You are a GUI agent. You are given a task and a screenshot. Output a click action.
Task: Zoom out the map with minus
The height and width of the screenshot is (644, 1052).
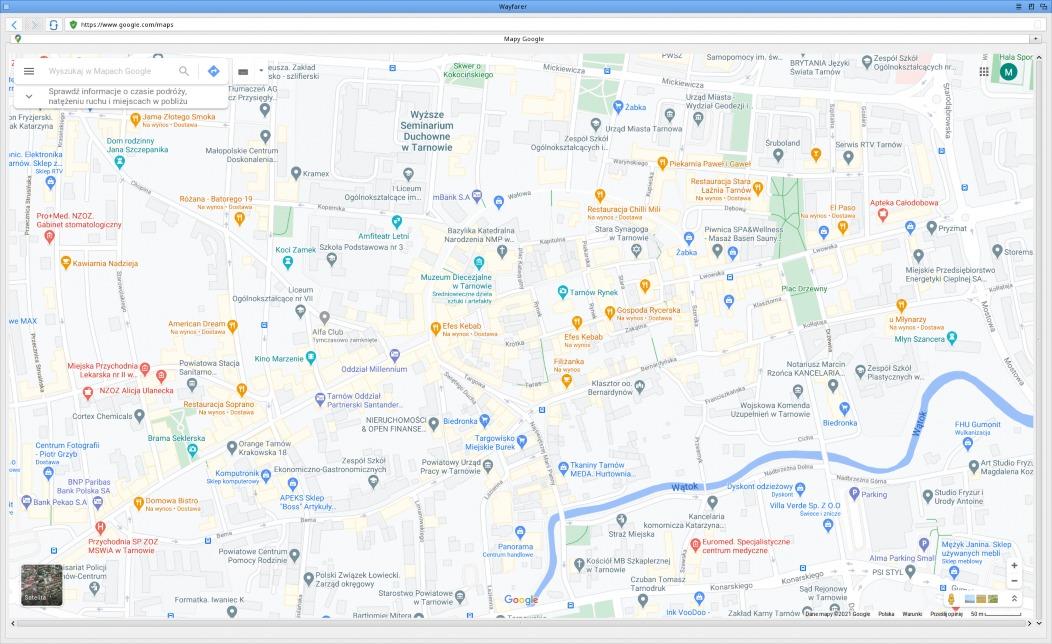coord(1014,581)
